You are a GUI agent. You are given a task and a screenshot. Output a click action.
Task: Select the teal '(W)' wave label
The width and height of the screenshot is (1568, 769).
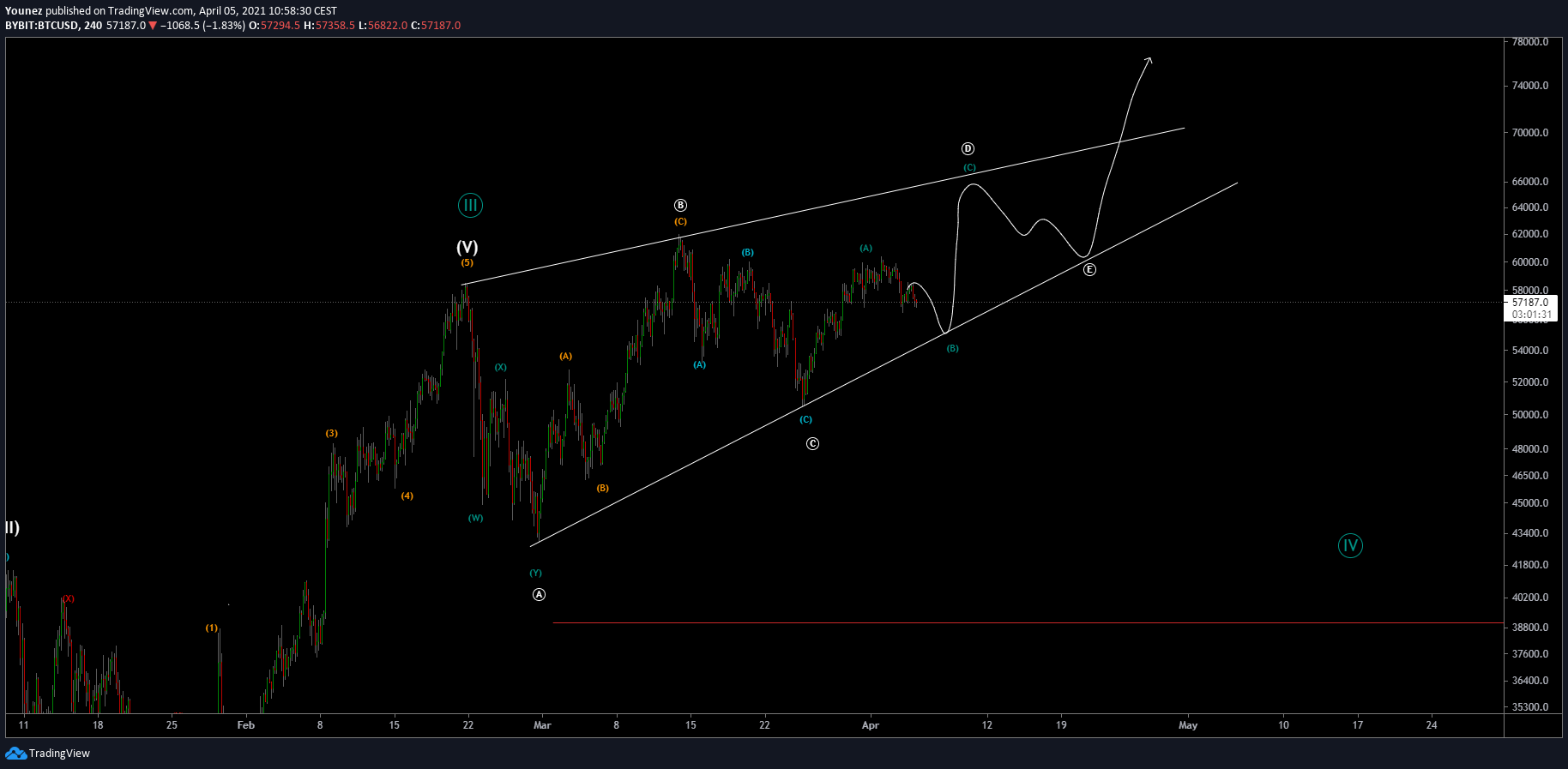coord(475,518)
